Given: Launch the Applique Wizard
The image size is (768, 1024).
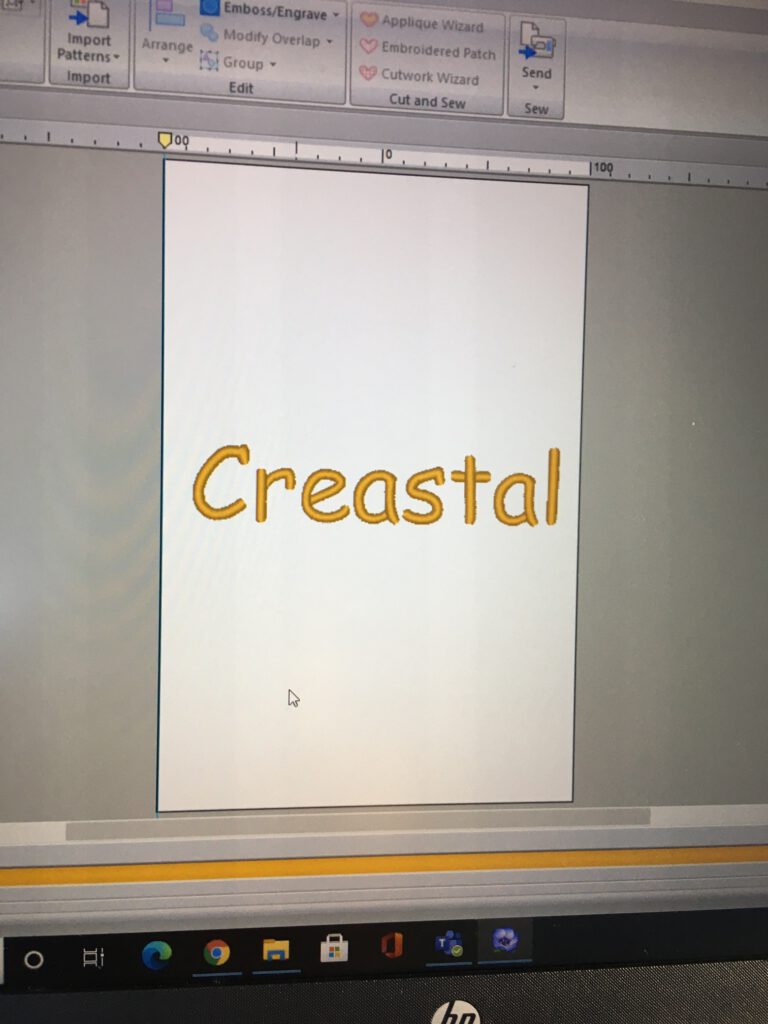Looking at the screenshot, I should click(421, 24).
